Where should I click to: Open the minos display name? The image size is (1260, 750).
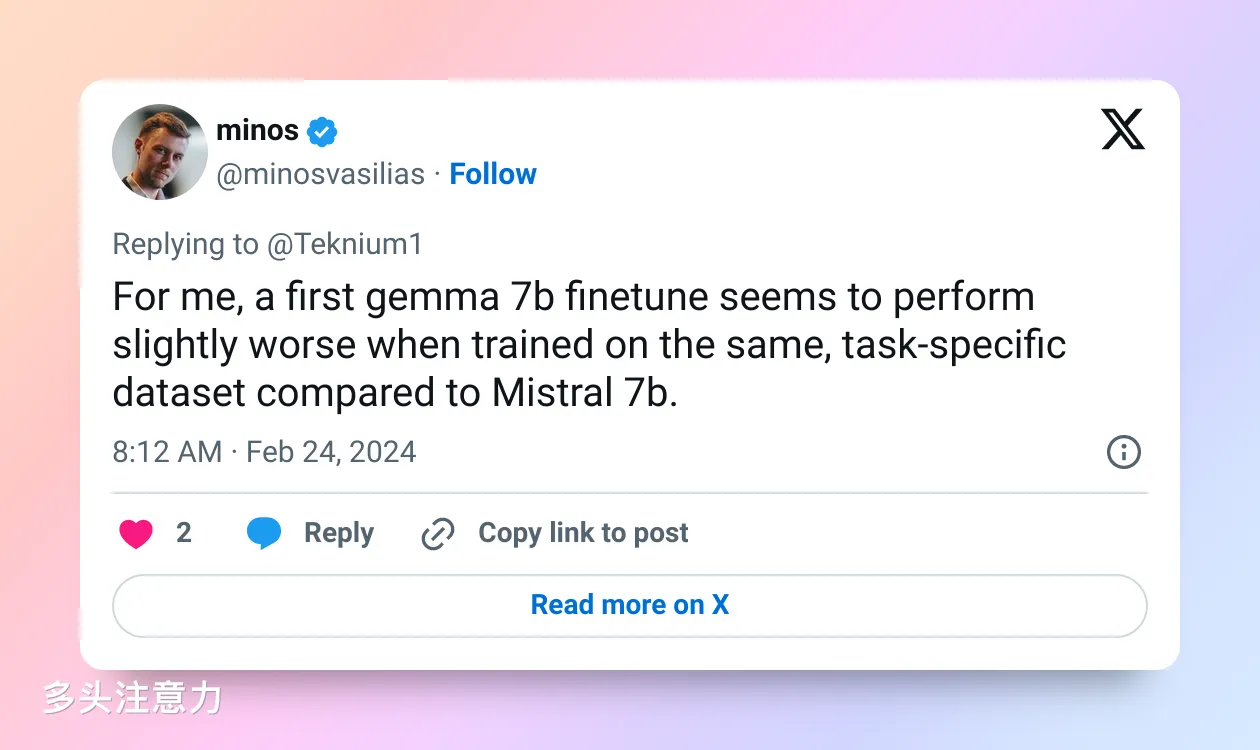click(x=257, y=130)
